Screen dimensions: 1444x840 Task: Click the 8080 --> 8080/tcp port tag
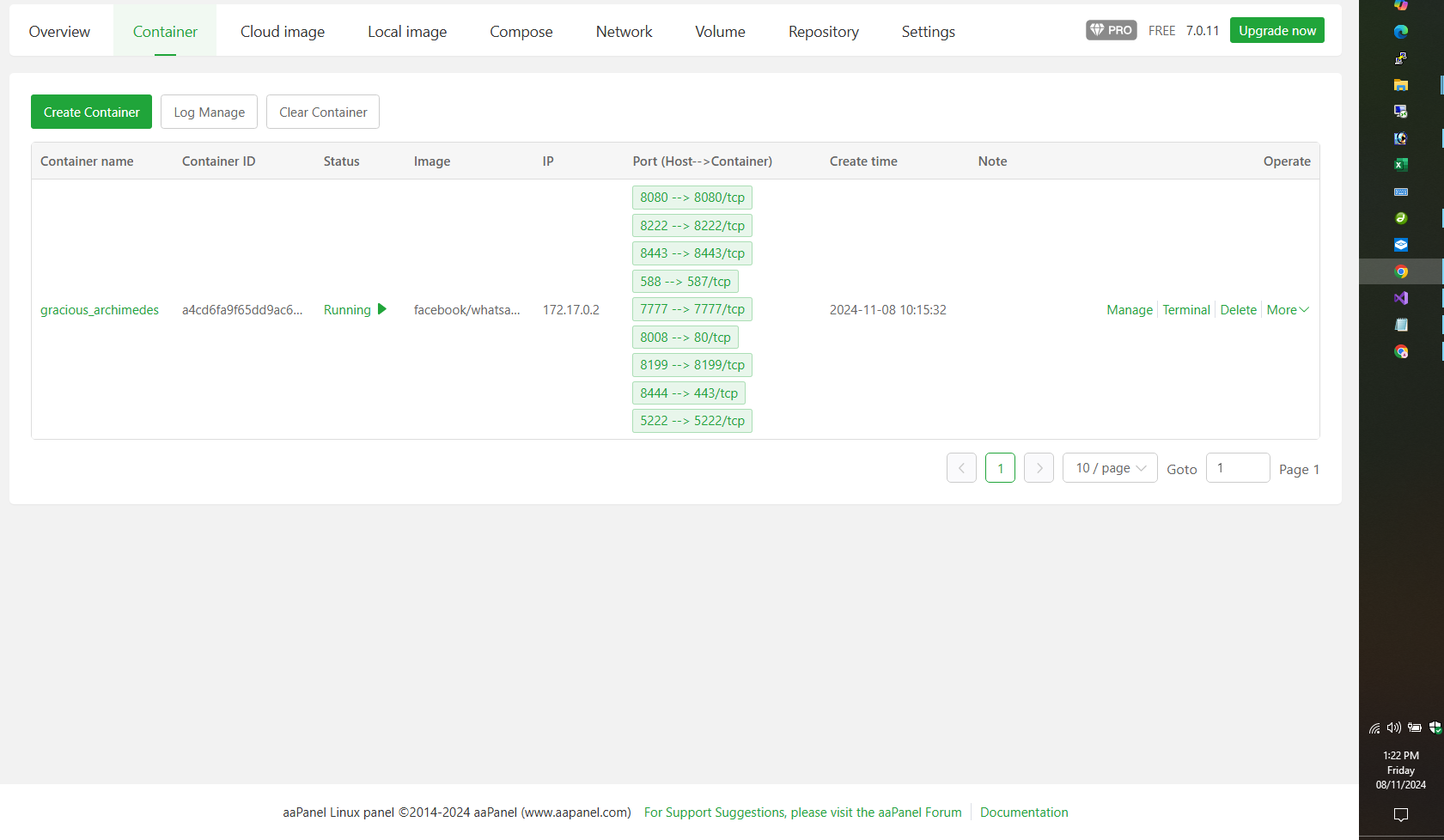click(x=692, y=198)
